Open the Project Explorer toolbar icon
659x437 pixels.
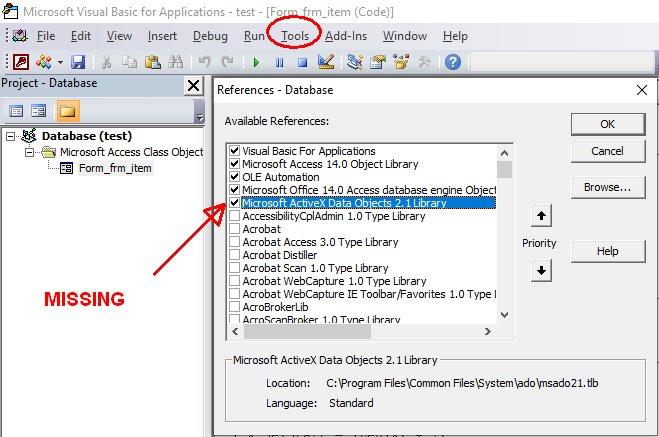(x=355, y=62)
